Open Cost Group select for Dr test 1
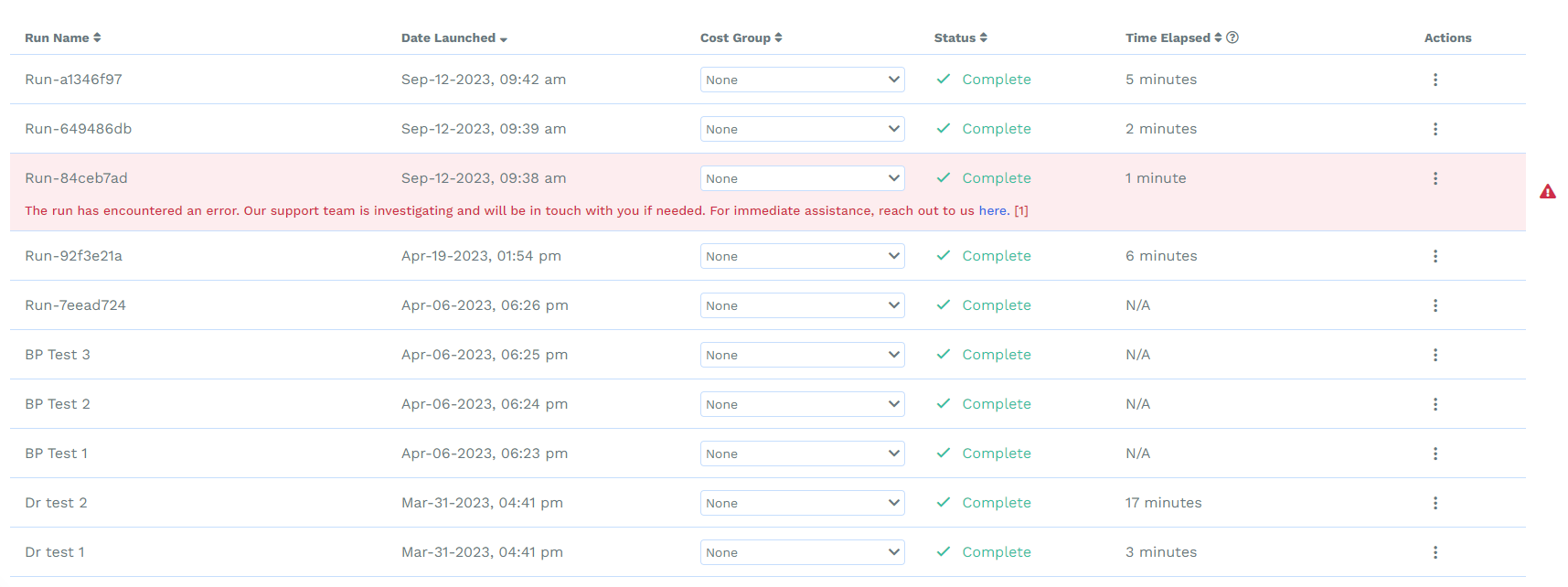1568x587 pixels. pyautogui.click(x=803, y=552)
